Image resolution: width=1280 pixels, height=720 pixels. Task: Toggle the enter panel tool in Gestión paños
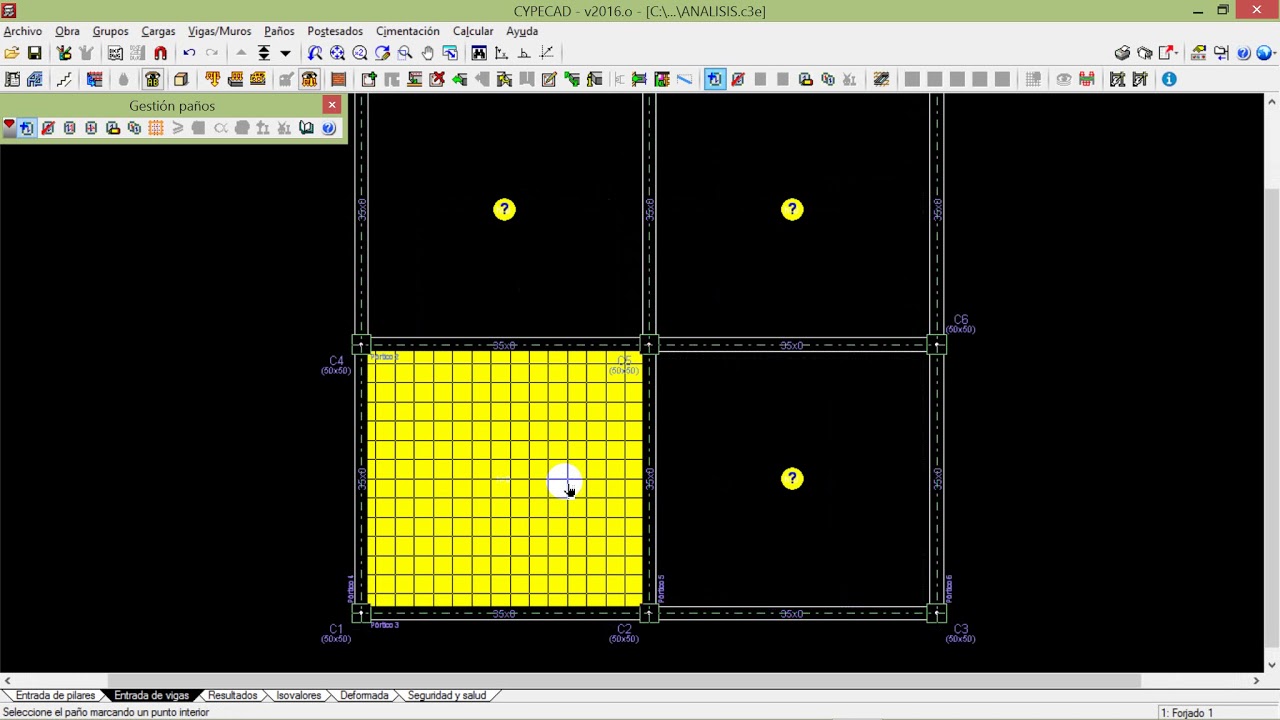27,128
